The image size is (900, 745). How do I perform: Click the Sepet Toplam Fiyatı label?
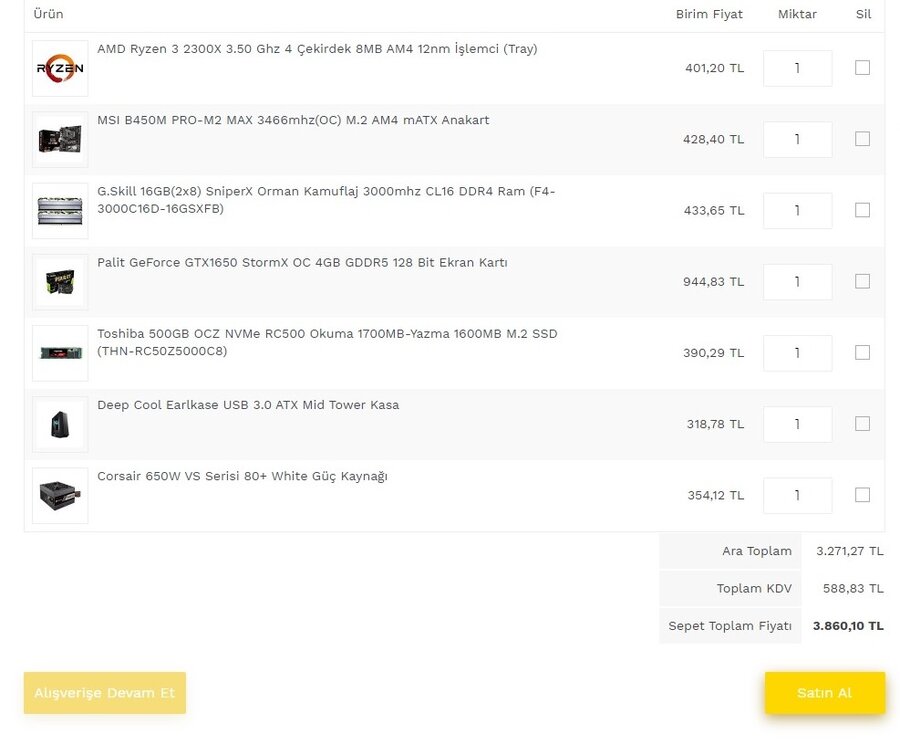[x=730, y=626]
